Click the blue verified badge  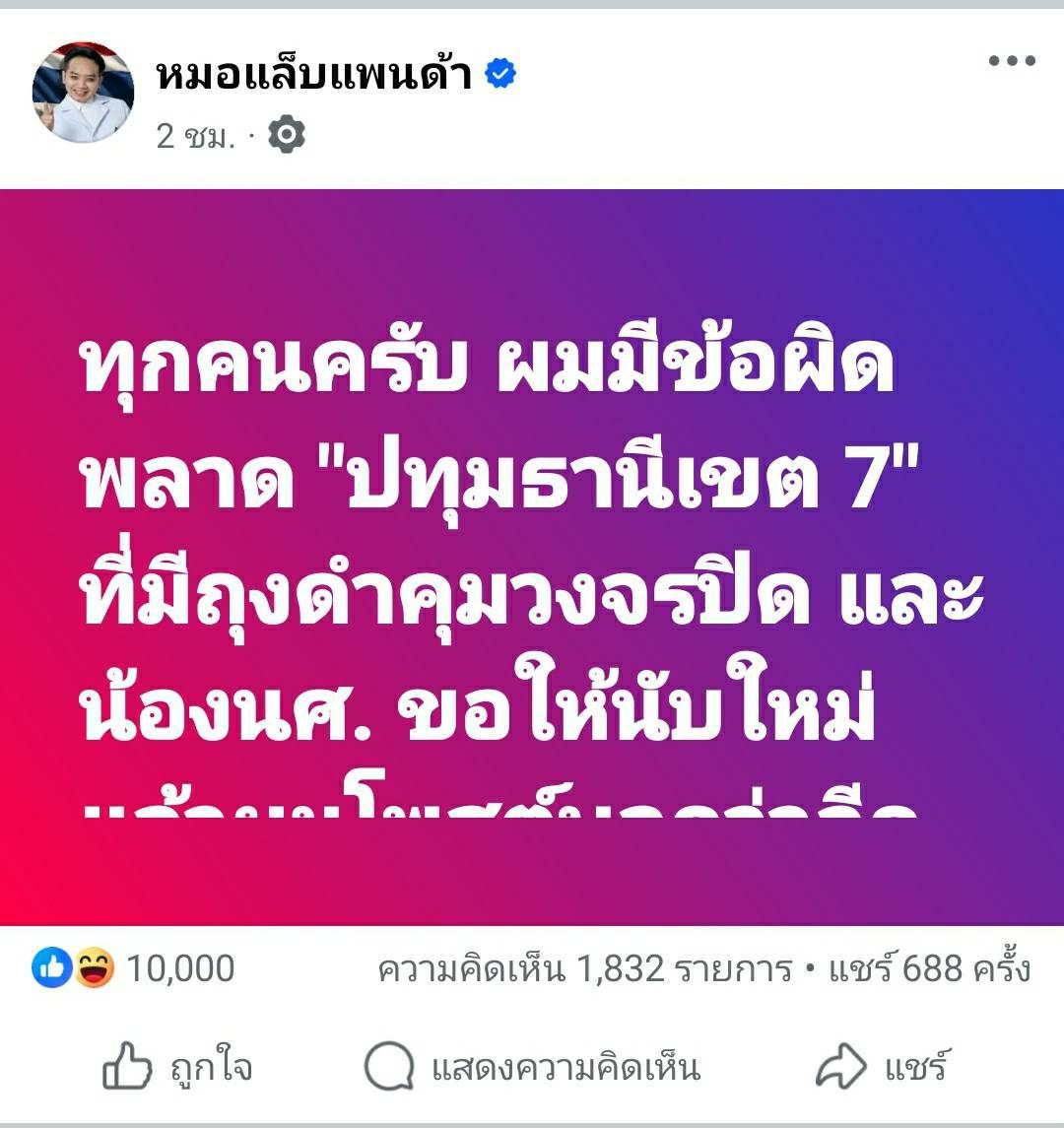500,73
